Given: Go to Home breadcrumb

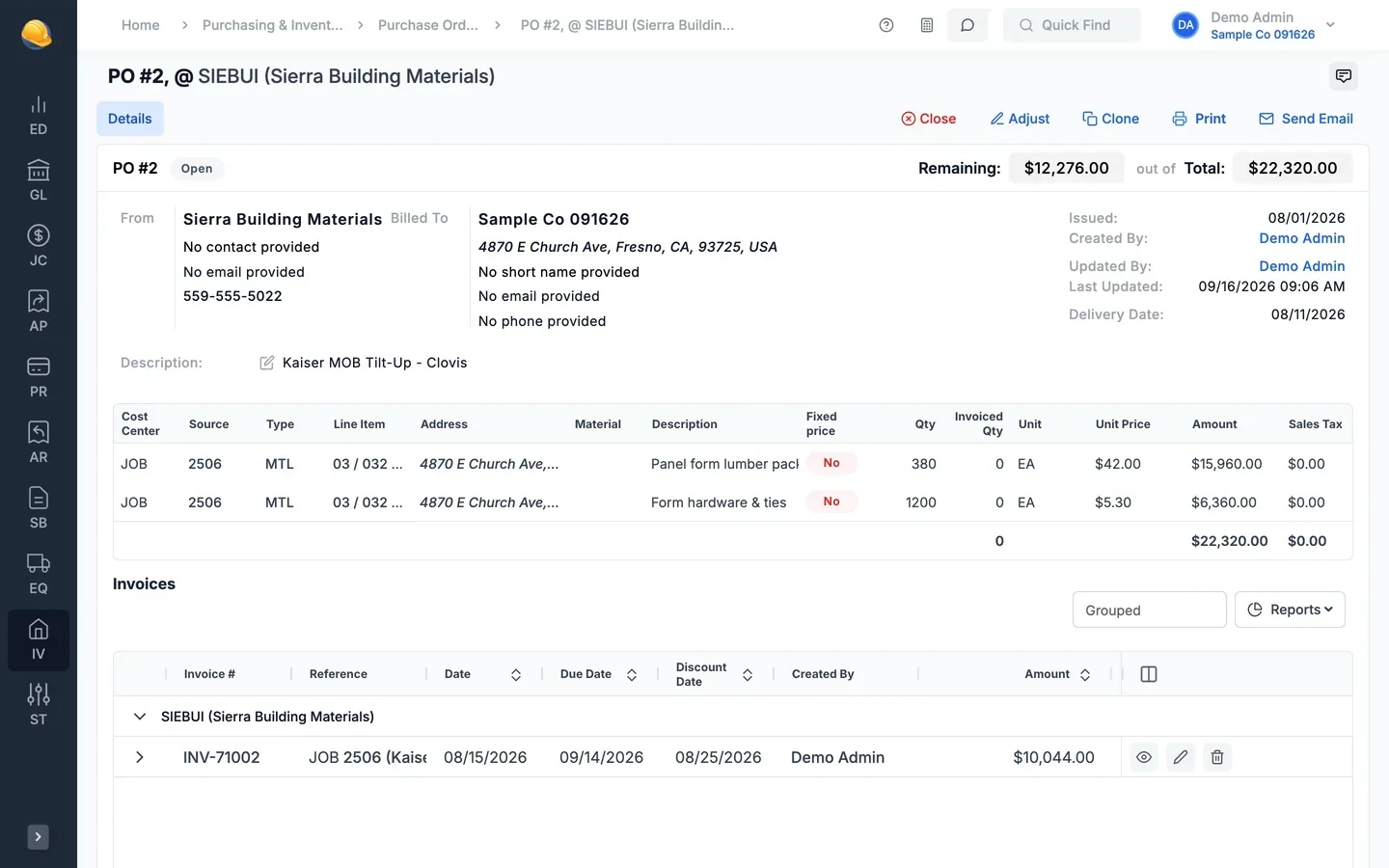Looking at the screenshot, I should click(x=141, y=25).
